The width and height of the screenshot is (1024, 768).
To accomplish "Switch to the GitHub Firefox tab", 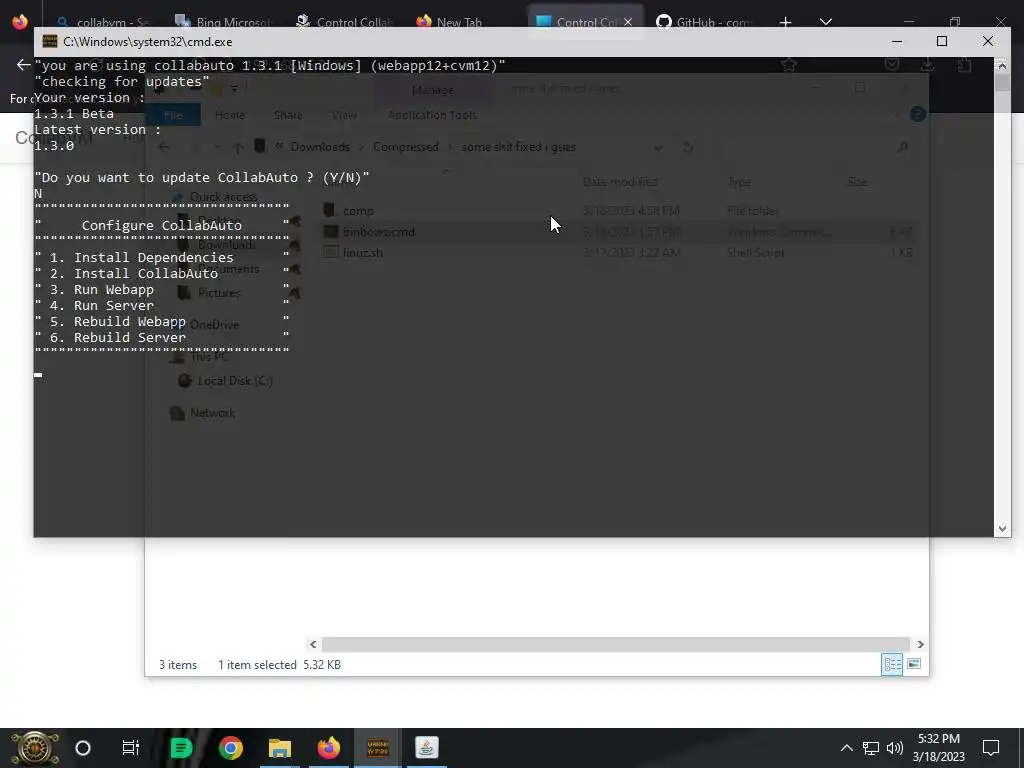I will [x=705, y=22].
